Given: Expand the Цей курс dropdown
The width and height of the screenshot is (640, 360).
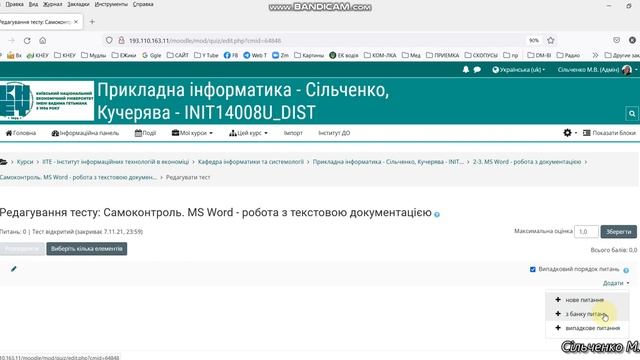Looking at the screenshot, I should (x=248, y=133).
